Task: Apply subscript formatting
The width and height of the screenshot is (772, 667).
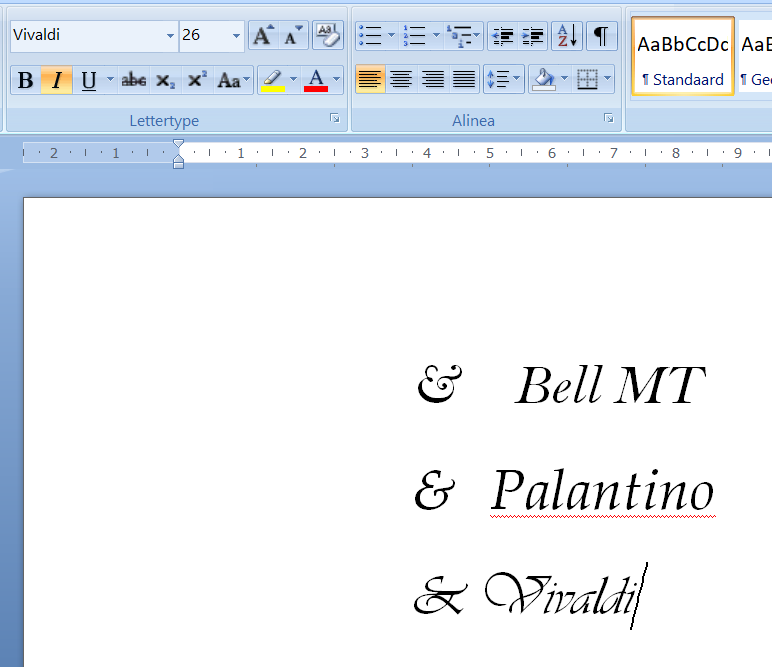Action: pyautogui.click(x=166, y=80)
